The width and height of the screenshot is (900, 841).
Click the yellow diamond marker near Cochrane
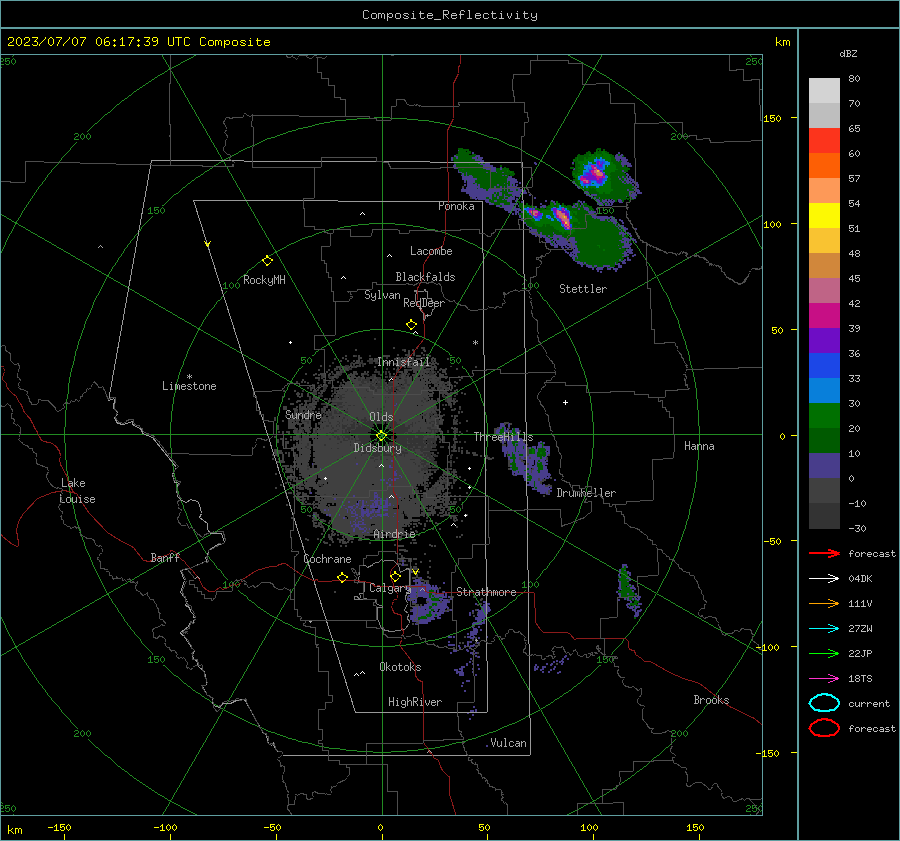342,577
